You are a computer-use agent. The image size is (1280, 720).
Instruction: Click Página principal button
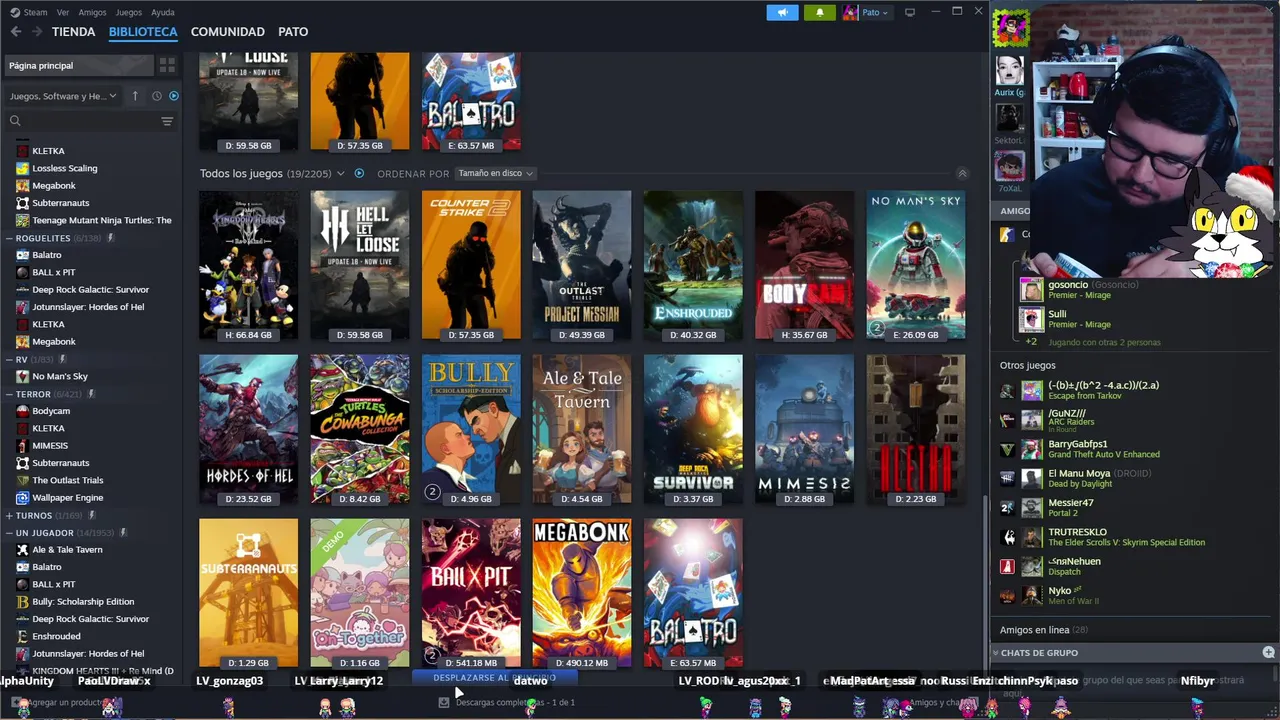coord(79,65)
